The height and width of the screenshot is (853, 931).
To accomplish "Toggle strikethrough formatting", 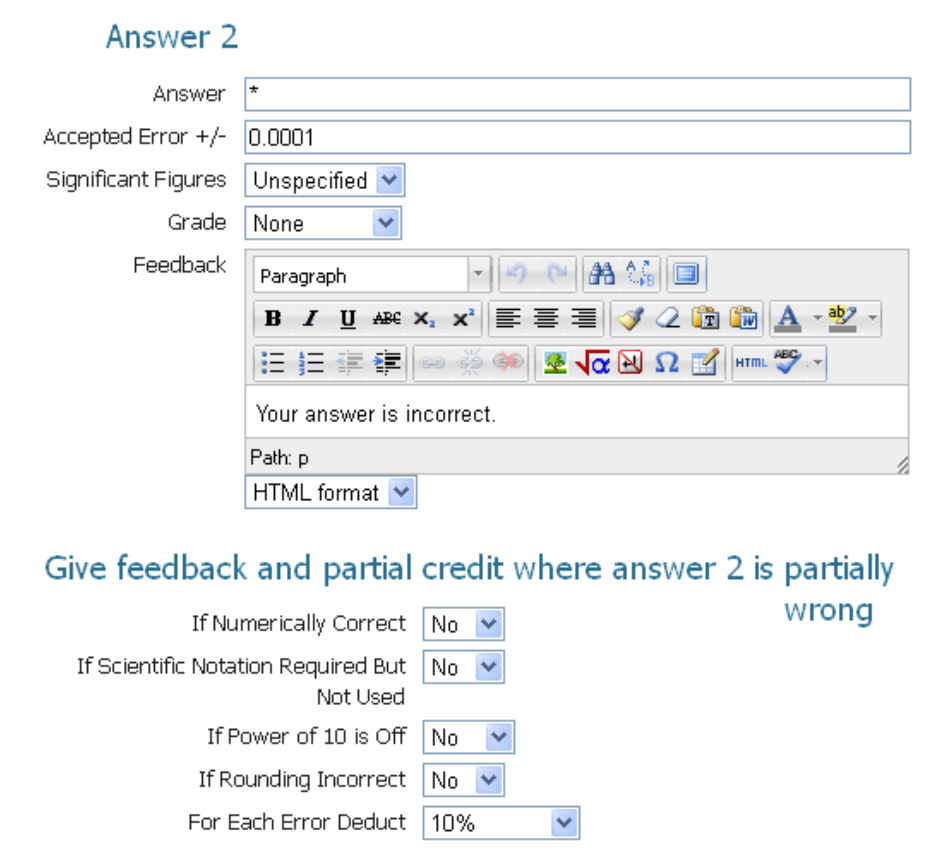I will click(x=385, y=317).
